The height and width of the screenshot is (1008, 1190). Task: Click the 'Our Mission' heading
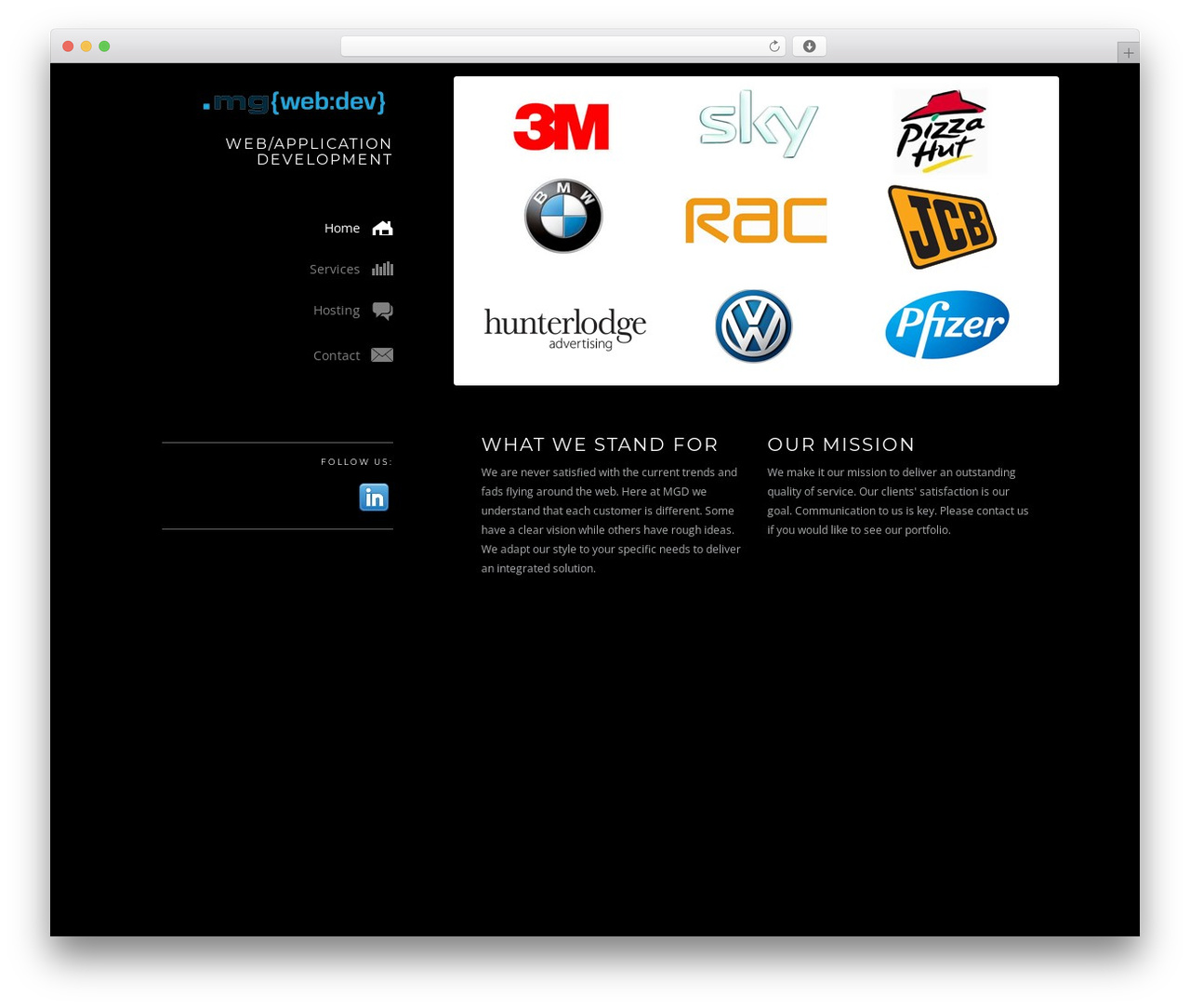click(x=841, y=444)
